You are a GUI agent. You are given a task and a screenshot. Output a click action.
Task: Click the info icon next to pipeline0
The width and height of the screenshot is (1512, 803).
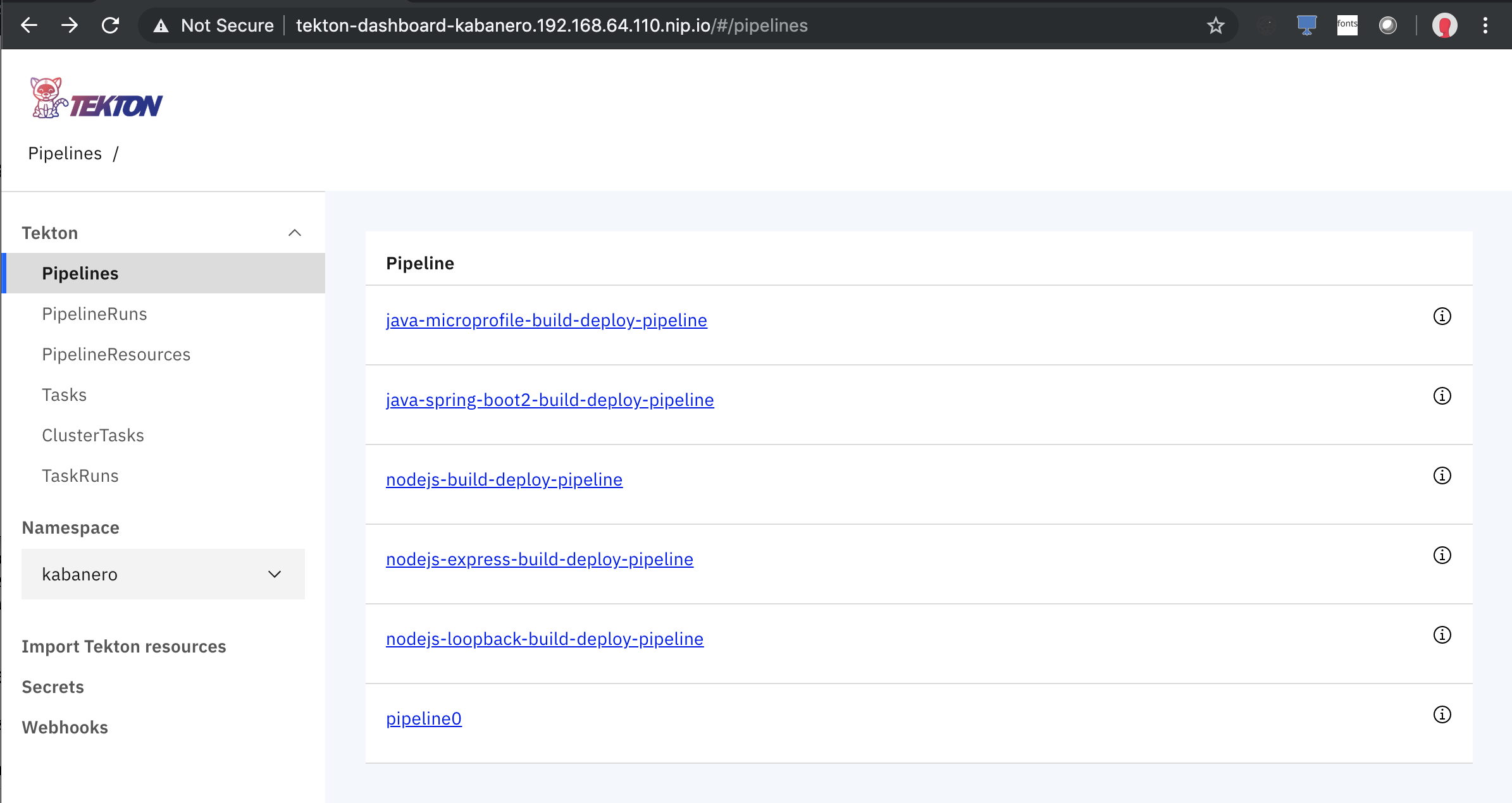(x=1442, y=714)
